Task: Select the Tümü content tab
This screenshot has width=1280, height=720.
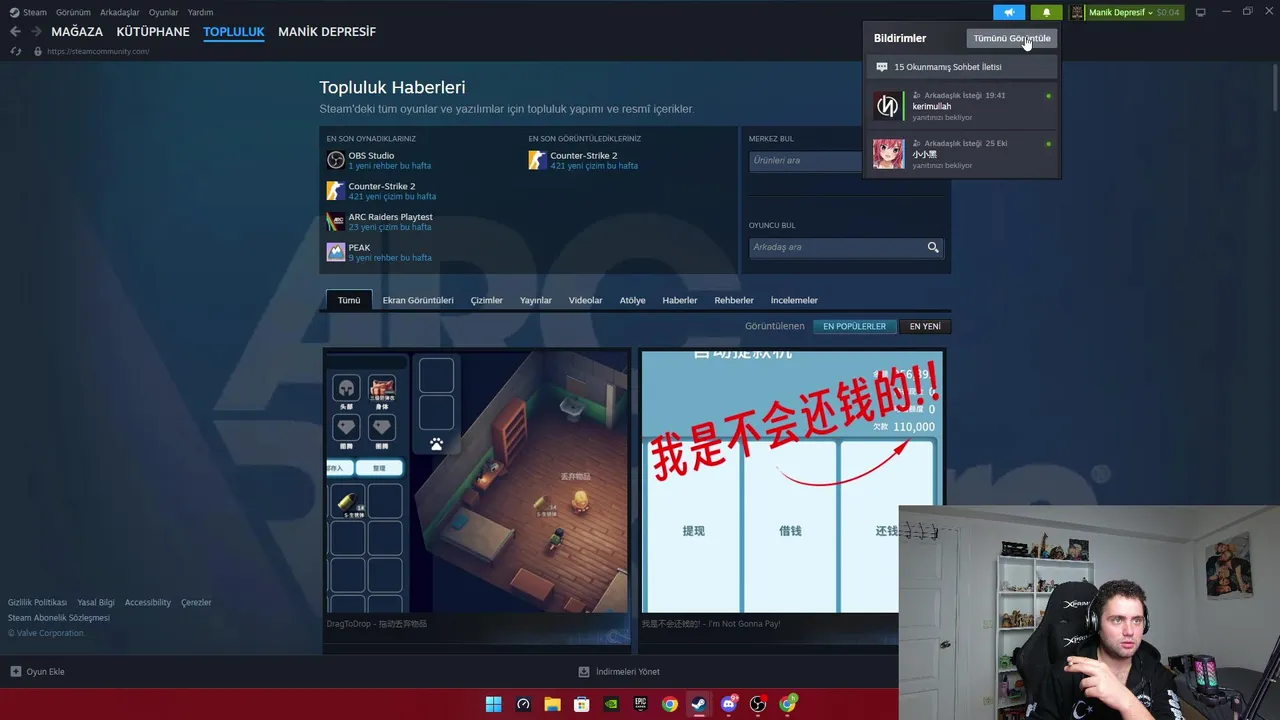Action: tap(349, 300)
